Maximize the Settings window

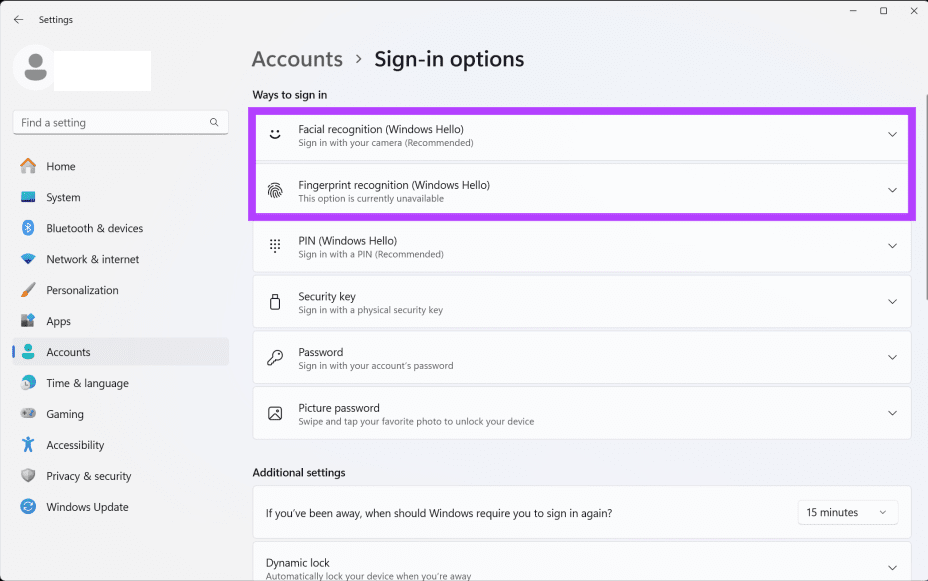click(883, 11)
